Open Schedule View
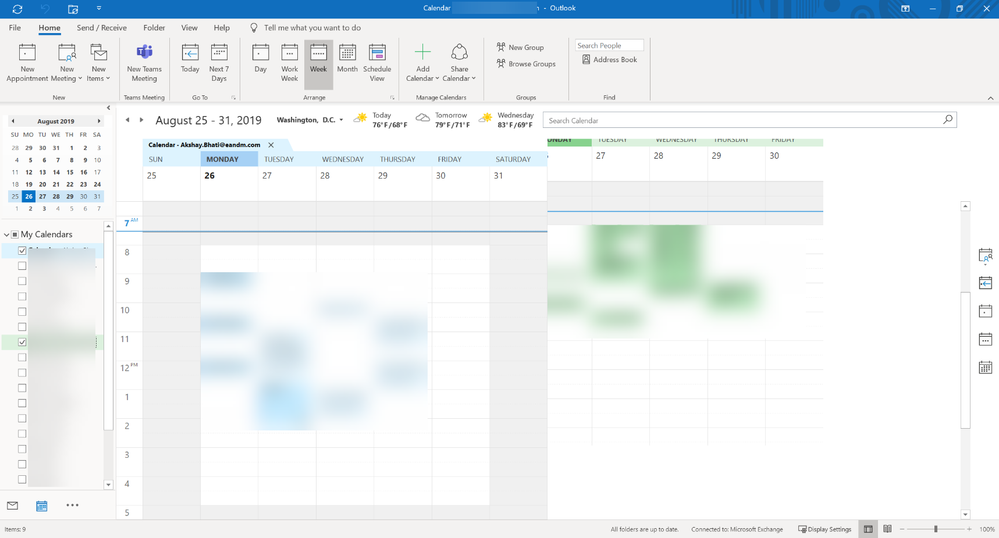 click(x=377, y=62)
